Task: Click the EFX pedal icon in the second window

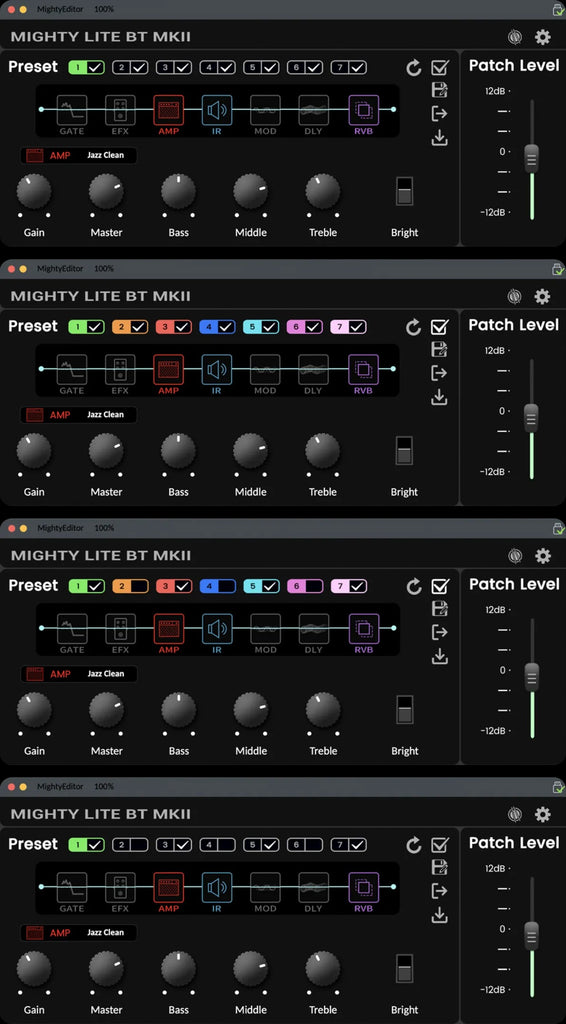Action: [120, 370]
